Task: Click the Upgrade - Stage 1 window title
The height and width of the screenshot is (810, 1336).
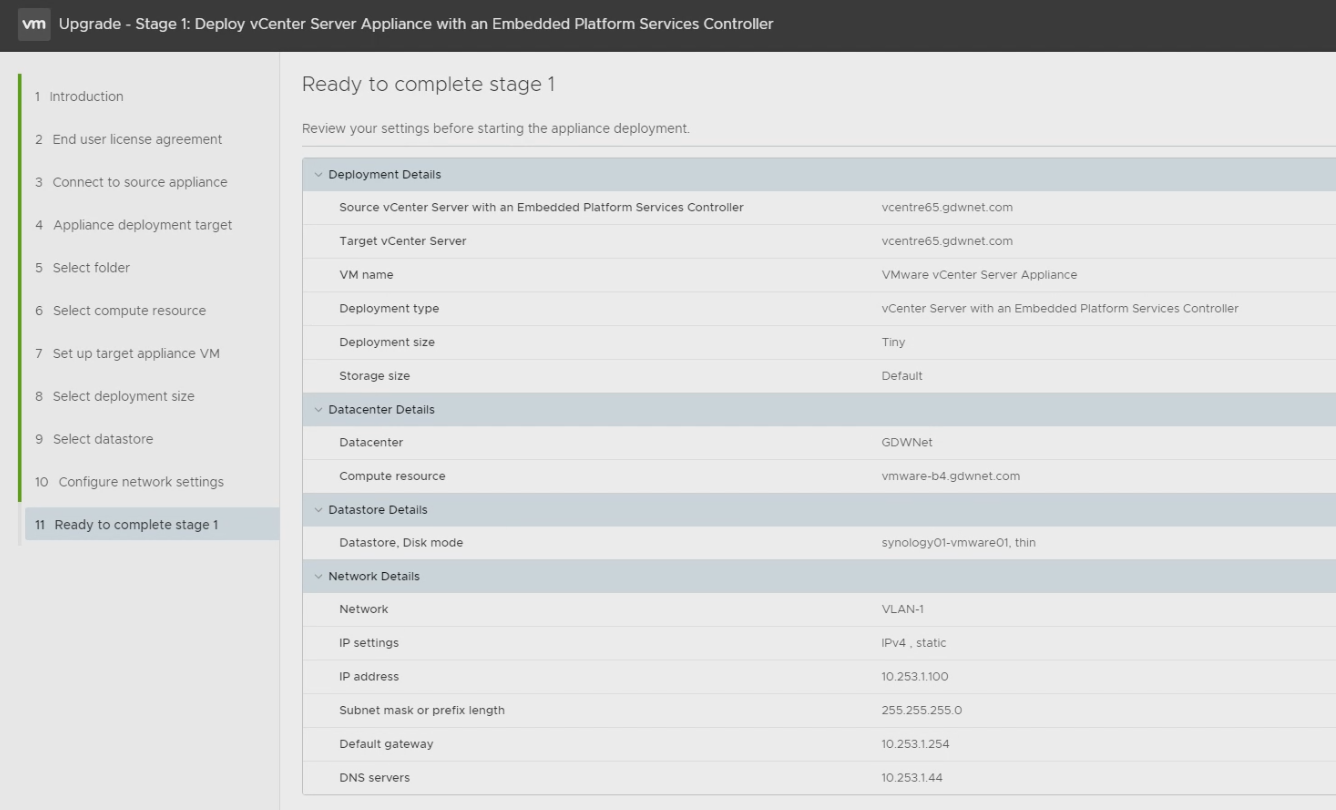Action: tap(416, 24)
